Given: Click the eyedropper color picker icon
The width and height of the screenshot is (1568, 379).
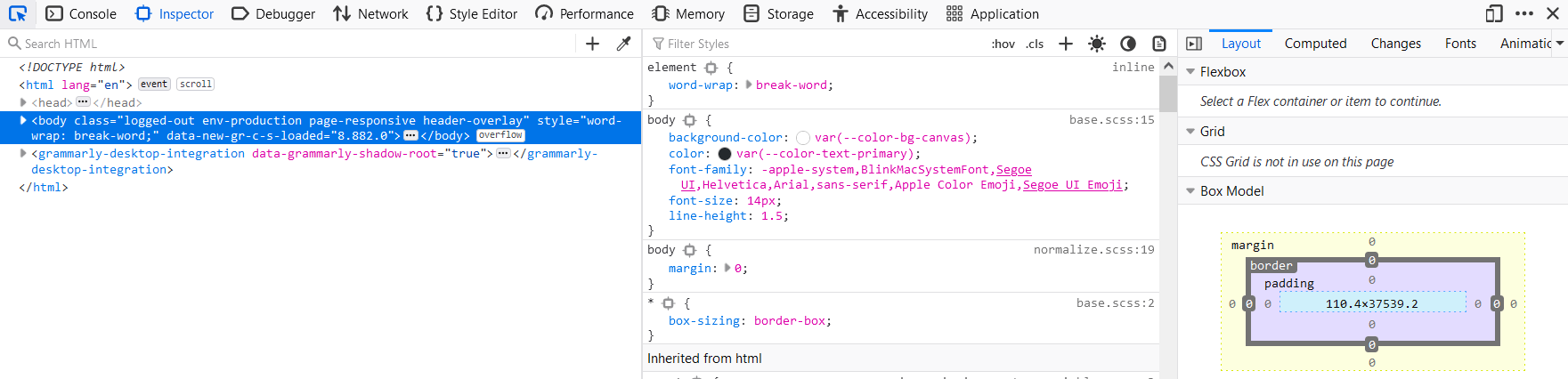Looking at the screenshot, I should [624, 44].
